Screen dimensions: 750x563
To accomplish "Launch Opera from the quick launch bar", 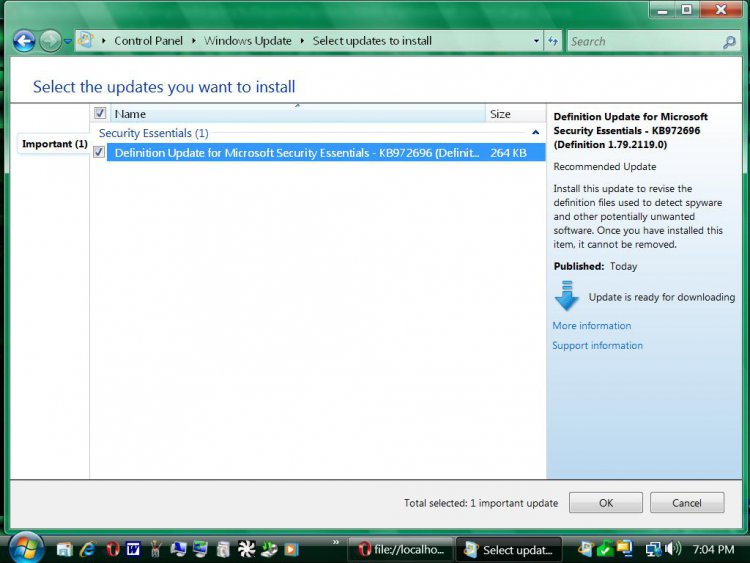I will pyautogui.click(x=112, y=549).
